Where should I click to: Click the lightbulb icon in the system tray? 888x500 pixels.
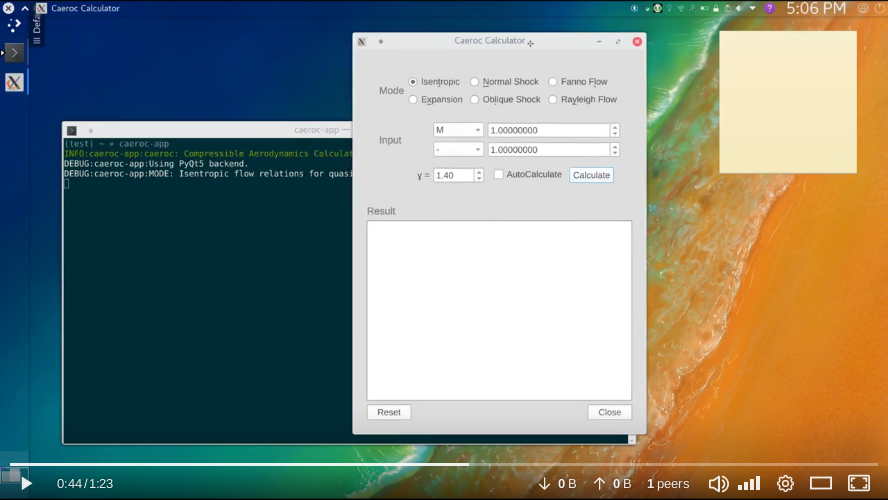tap(669, 8)
